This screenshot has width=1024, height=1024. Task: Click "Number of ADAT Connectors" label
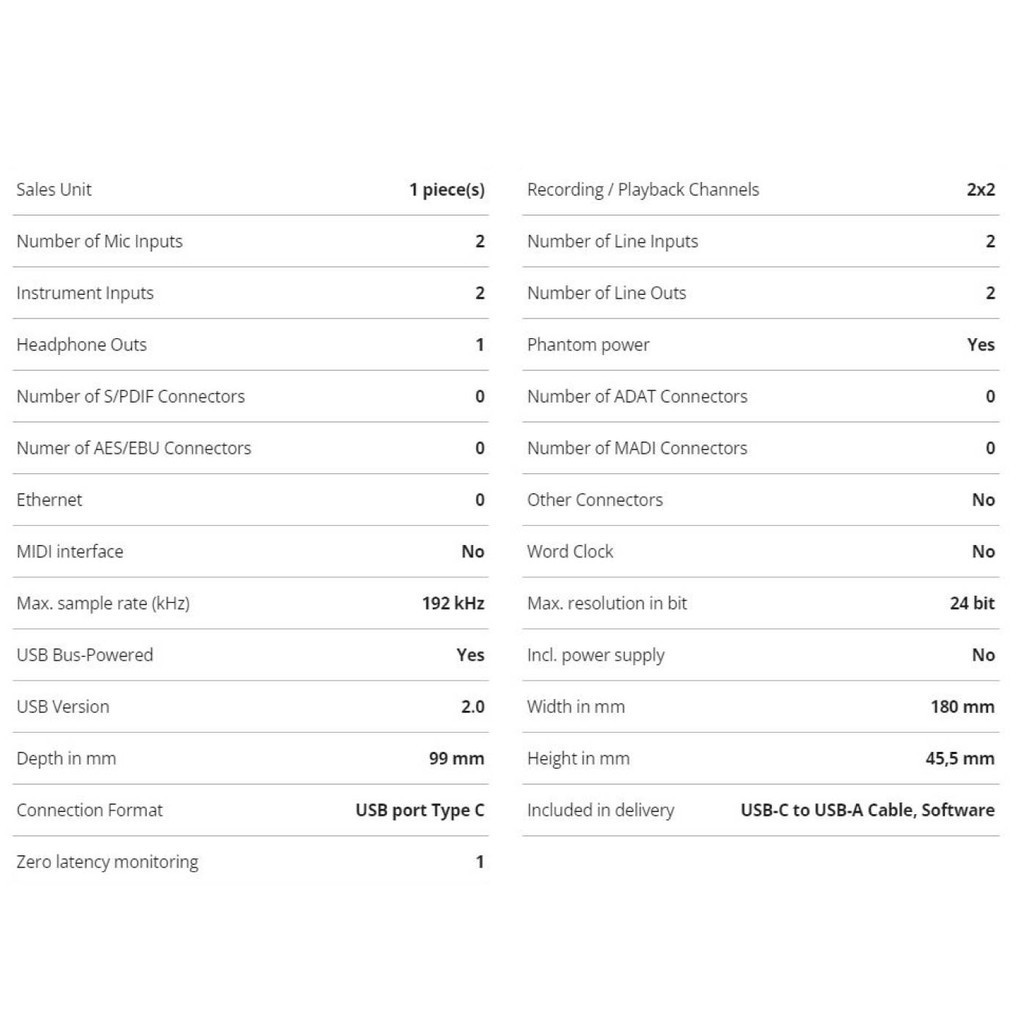(x=637, y=397)
